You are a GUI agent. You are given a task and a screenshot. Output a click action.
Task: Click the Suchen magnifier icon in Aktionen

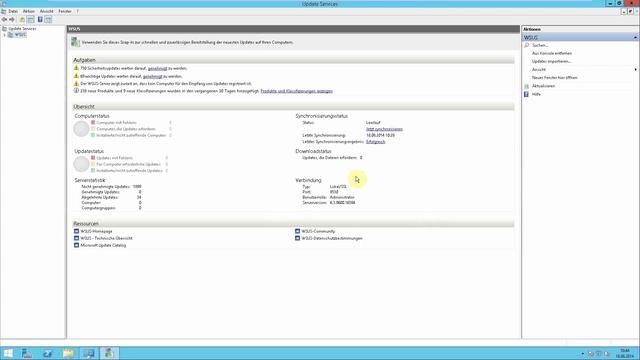click(527, 45)
